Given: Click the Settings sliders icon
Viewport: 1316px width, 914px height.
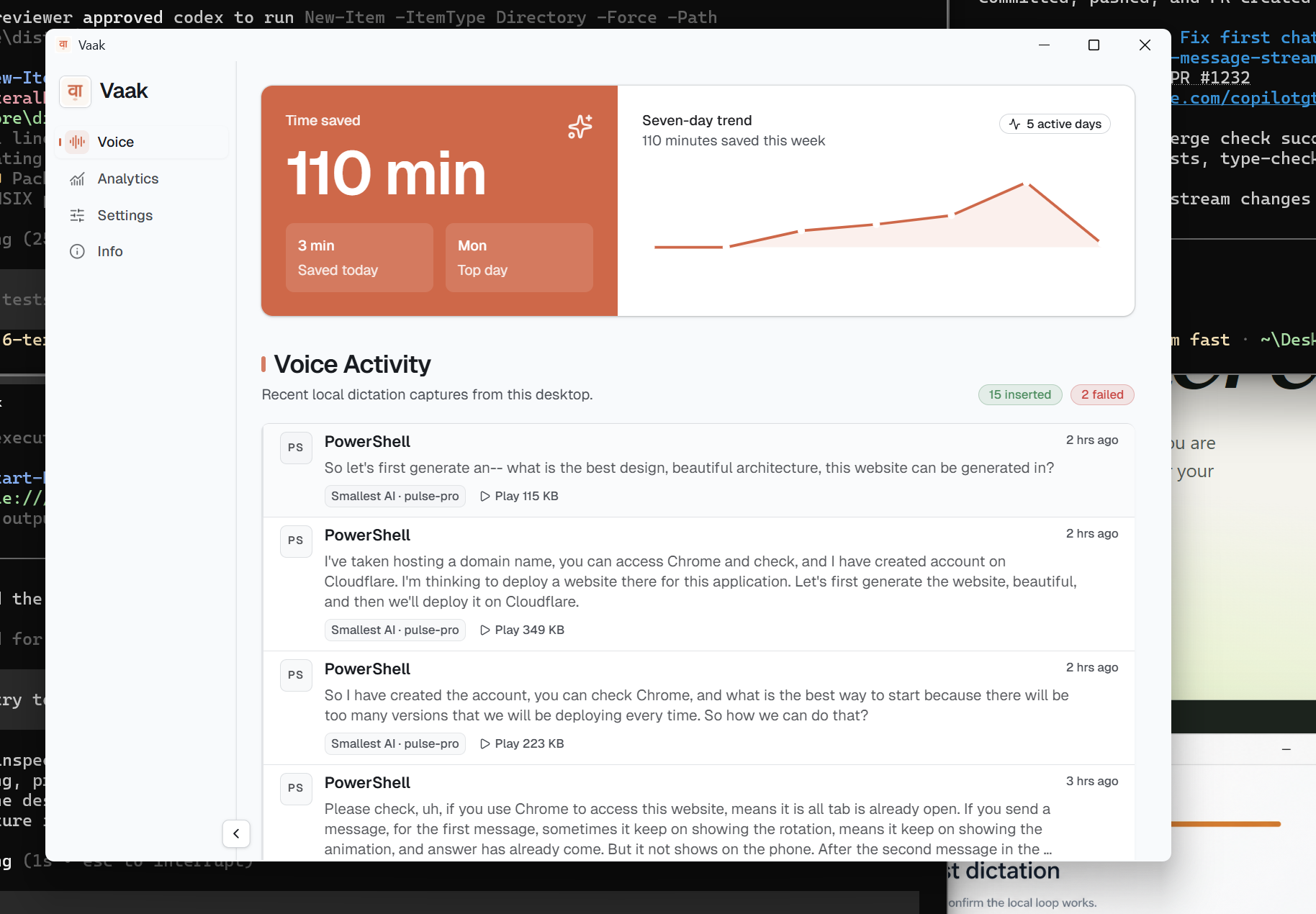Looking at the screenshot, I should click(x=77, y=215).
